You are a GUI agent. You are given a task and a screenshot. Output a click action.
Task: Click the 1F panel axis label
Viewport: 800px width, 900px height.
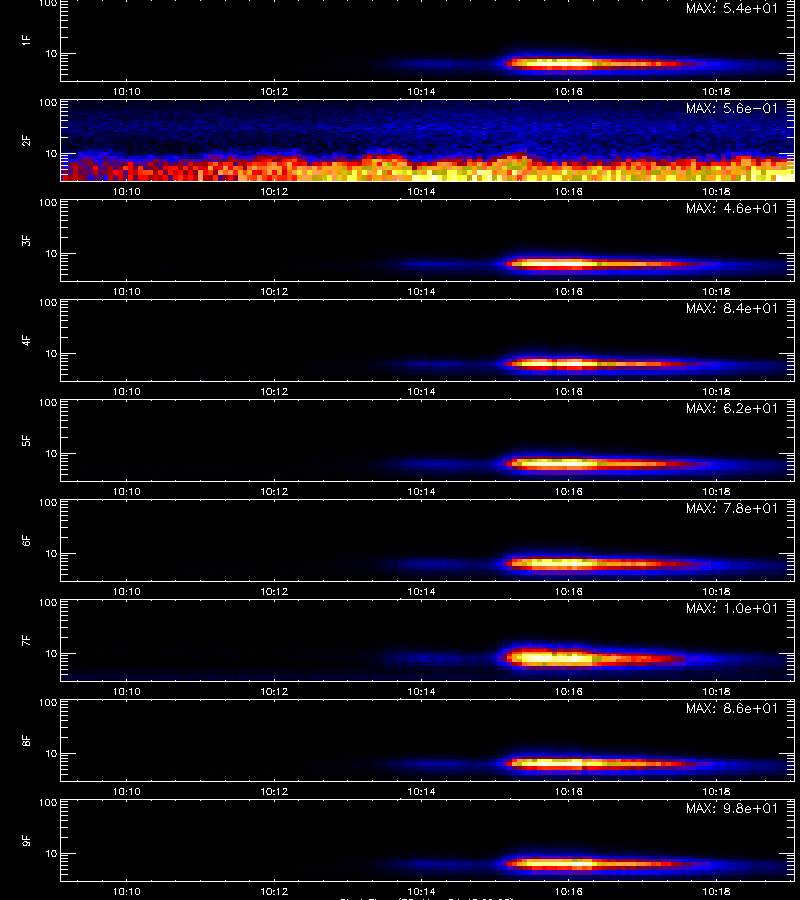[x=26, y=40]
